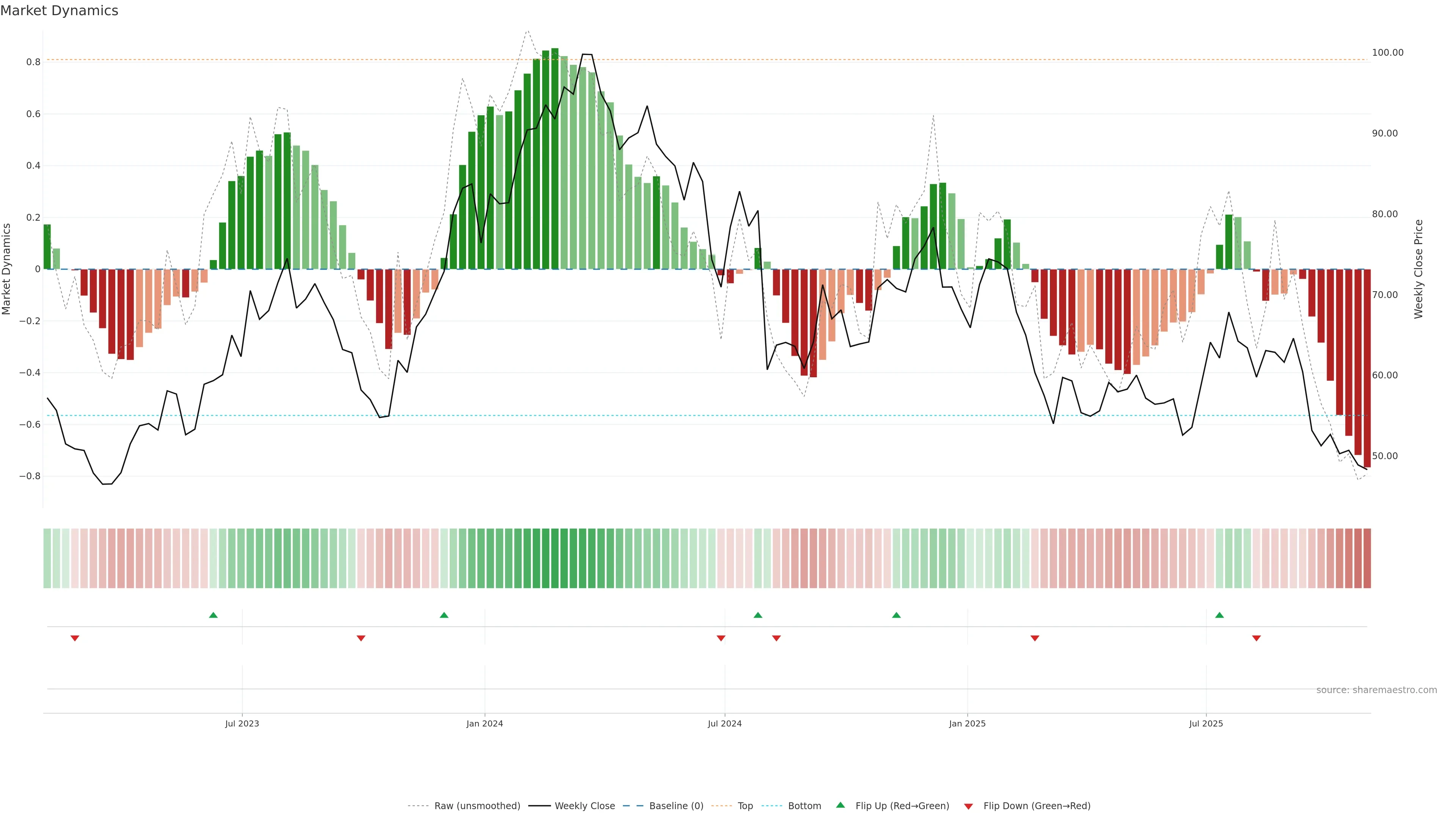Toggle the Weekly Close legend entry
Image resolution: width=1456 pixels, height=819 pixels.
click(584, 806)
